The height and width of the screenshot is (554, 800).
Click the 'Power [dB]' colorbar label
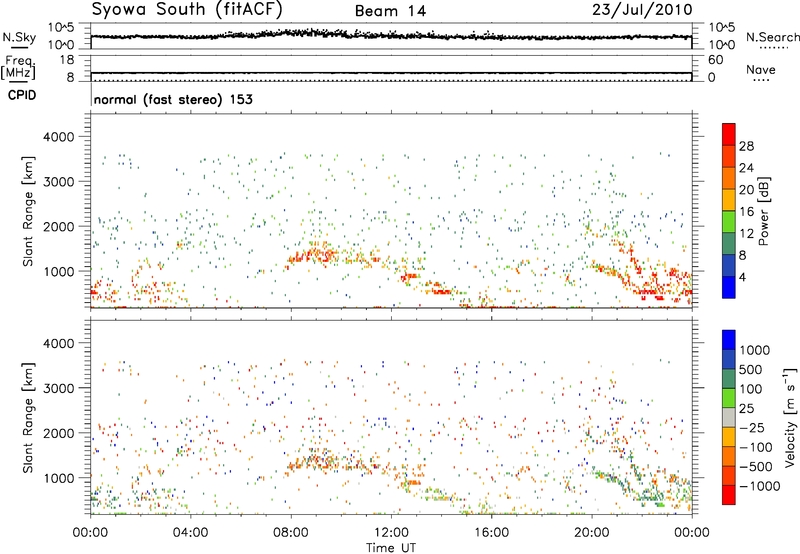[x=763, y=211]
